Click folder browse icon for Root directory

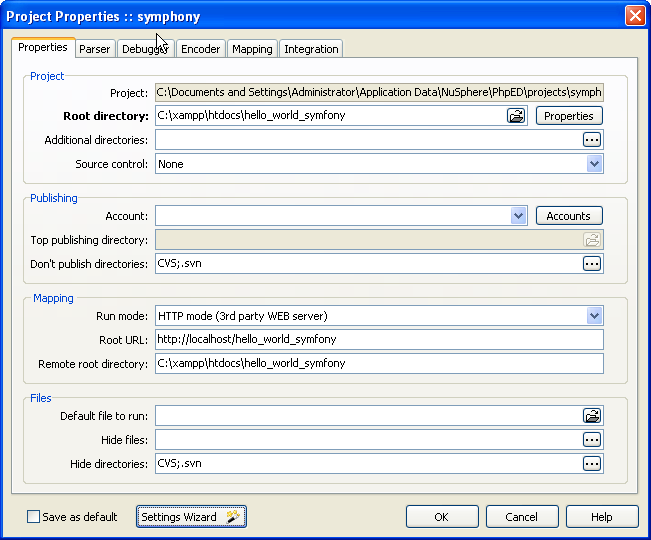click(x=515, y=116)
